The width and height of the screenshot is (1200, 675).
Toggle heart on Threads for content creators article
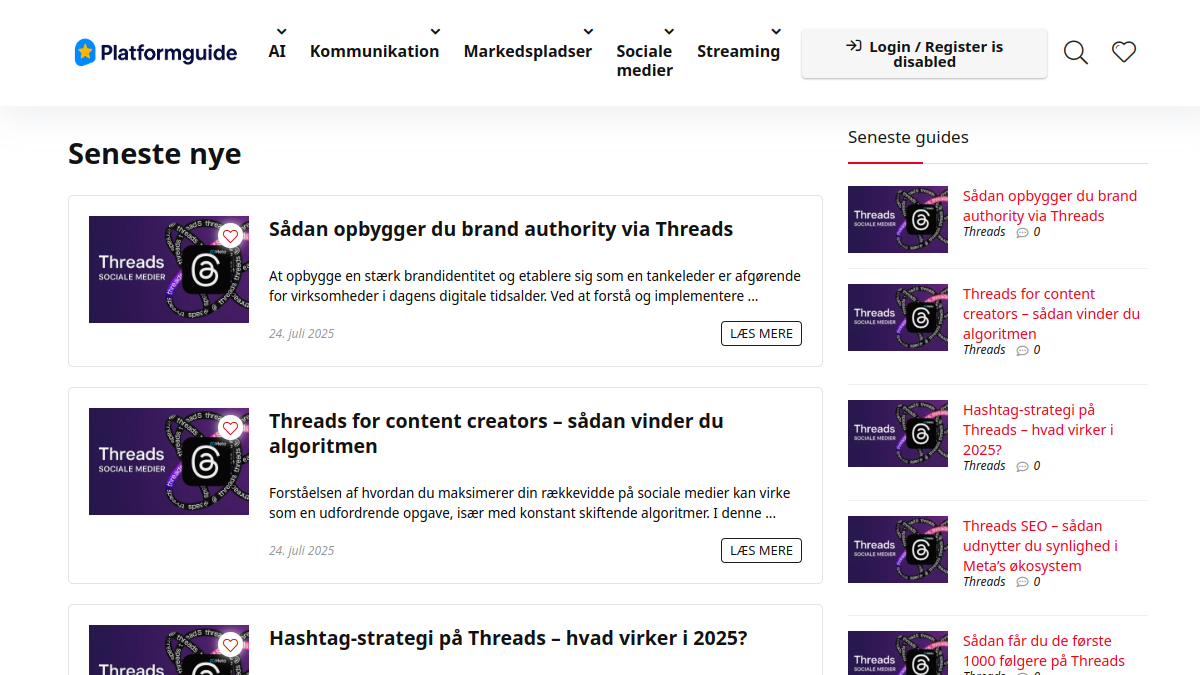point(231,428)
